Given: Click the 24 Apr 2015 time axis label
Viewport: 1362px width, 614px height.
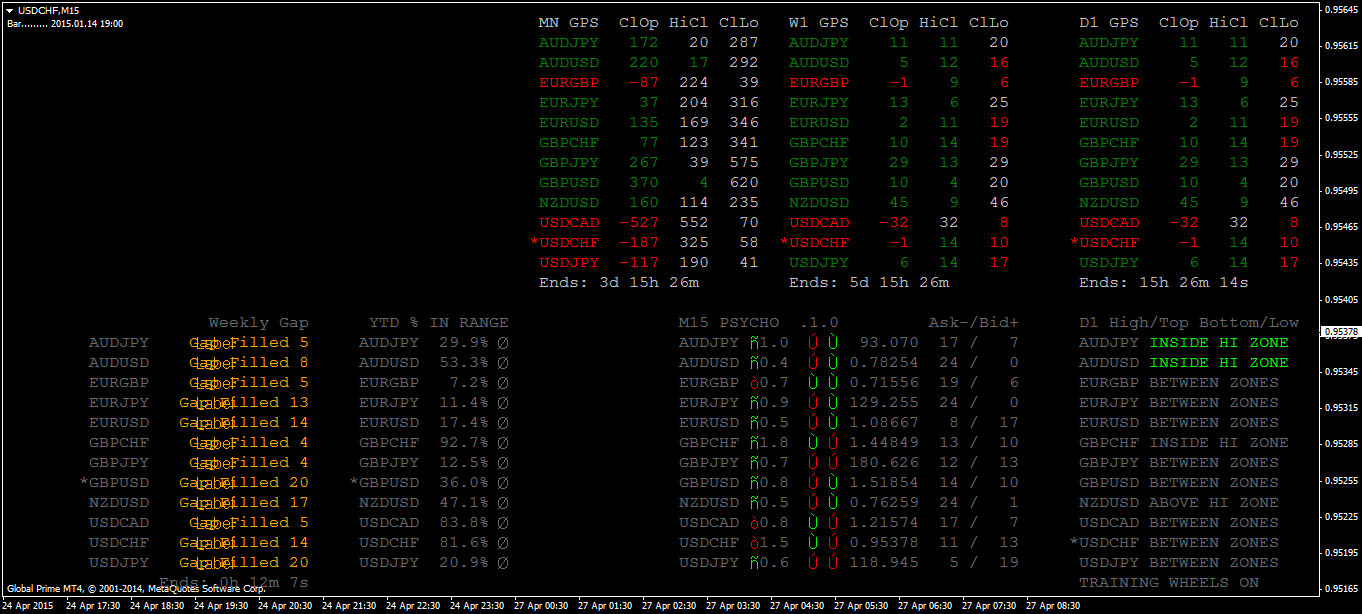Looking at the screenshot, I should pos(27,606).
